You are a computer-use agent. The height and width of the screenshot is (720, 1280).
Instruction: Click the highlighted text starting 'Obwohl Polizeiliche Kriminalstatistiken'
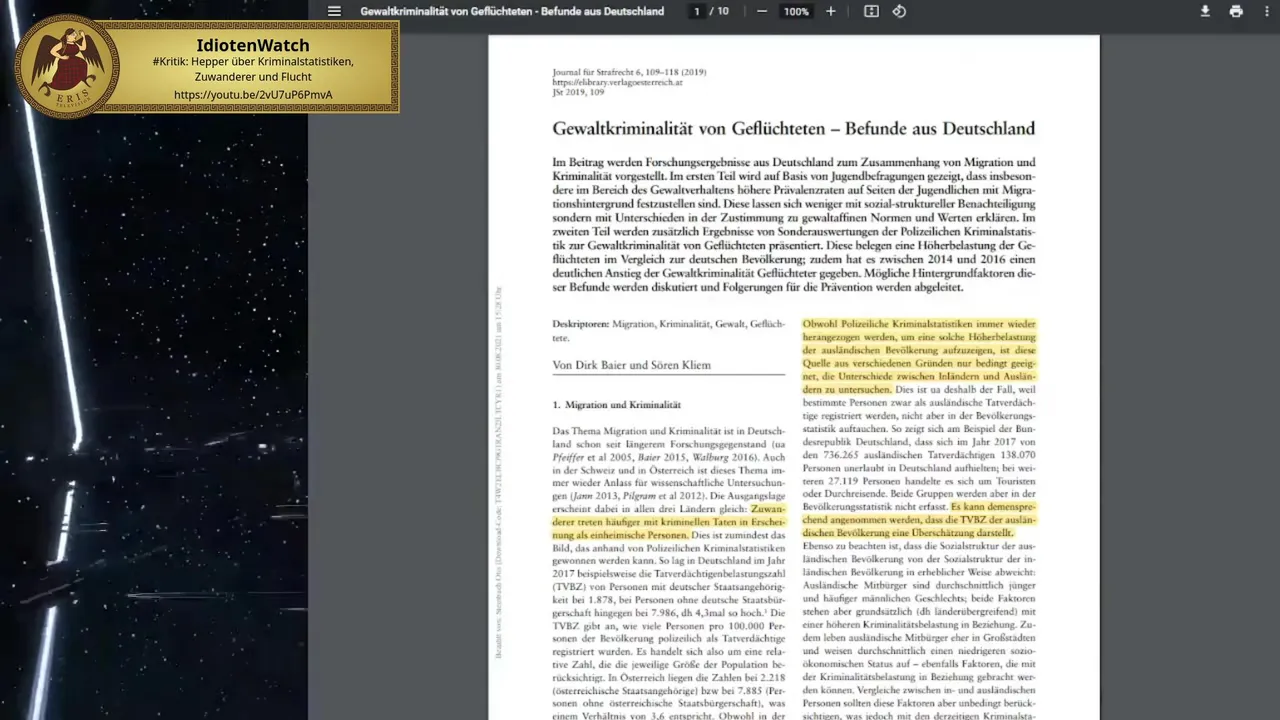(x=919, y=357)
